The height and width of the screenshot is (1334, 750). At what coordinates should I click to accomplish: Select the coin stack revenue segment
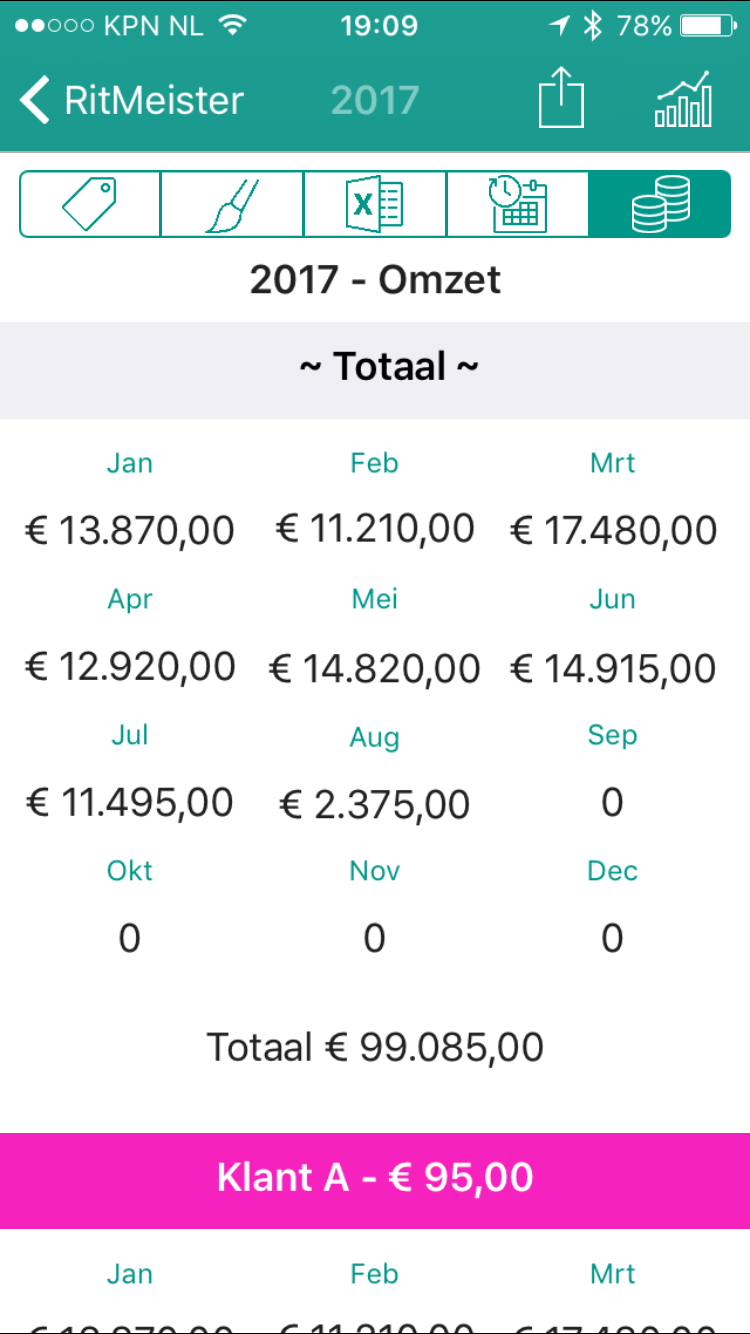click(660, 204)
